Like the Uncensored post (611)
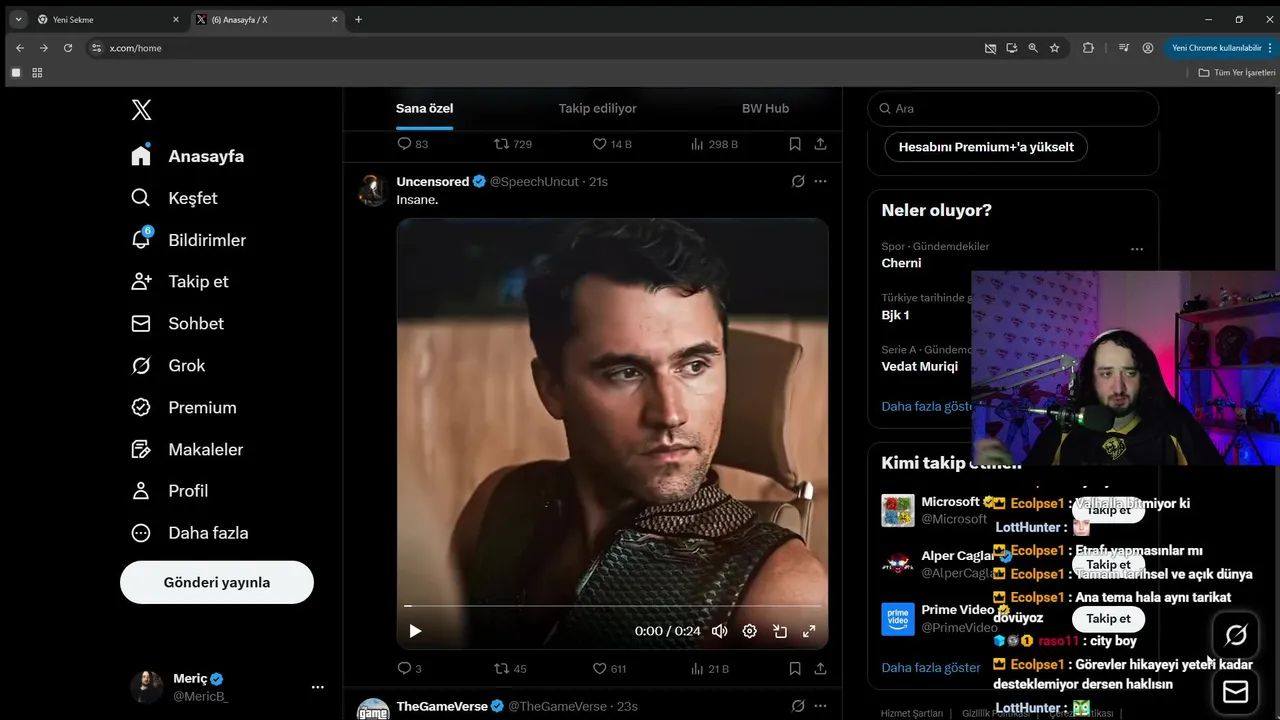This screenshot has width=1280, height=720. pos(609,668)
